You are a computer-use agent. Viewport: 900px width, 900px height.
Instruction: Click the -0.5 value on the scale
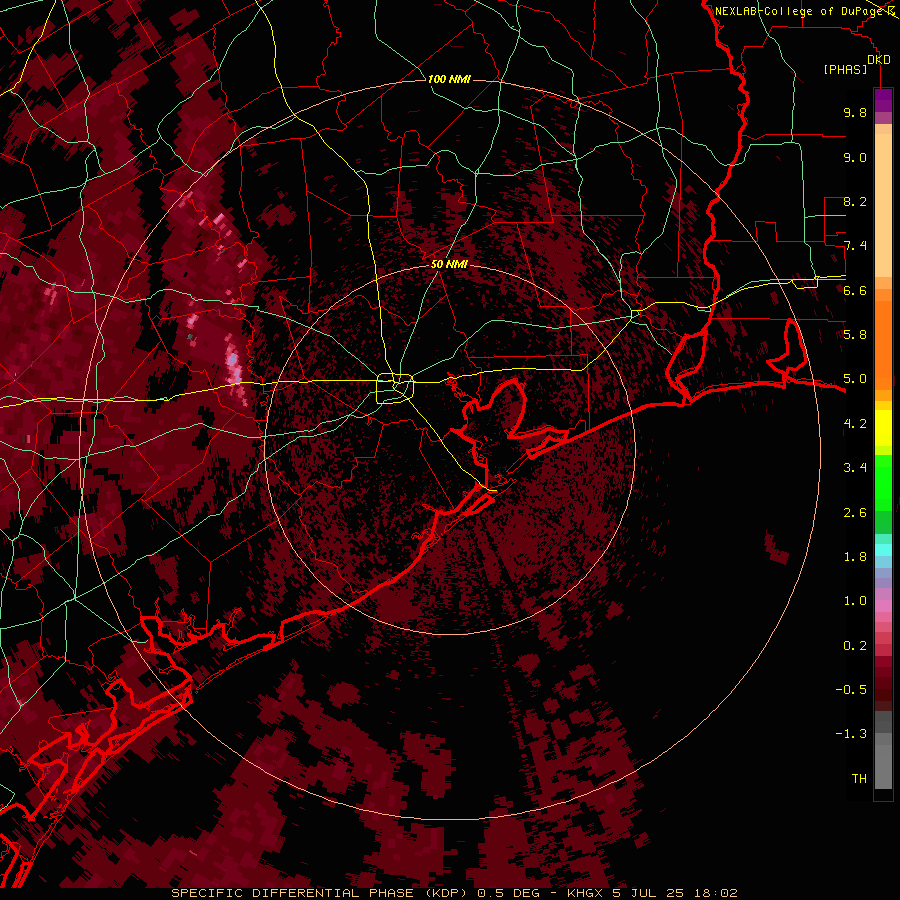point(851,690)
